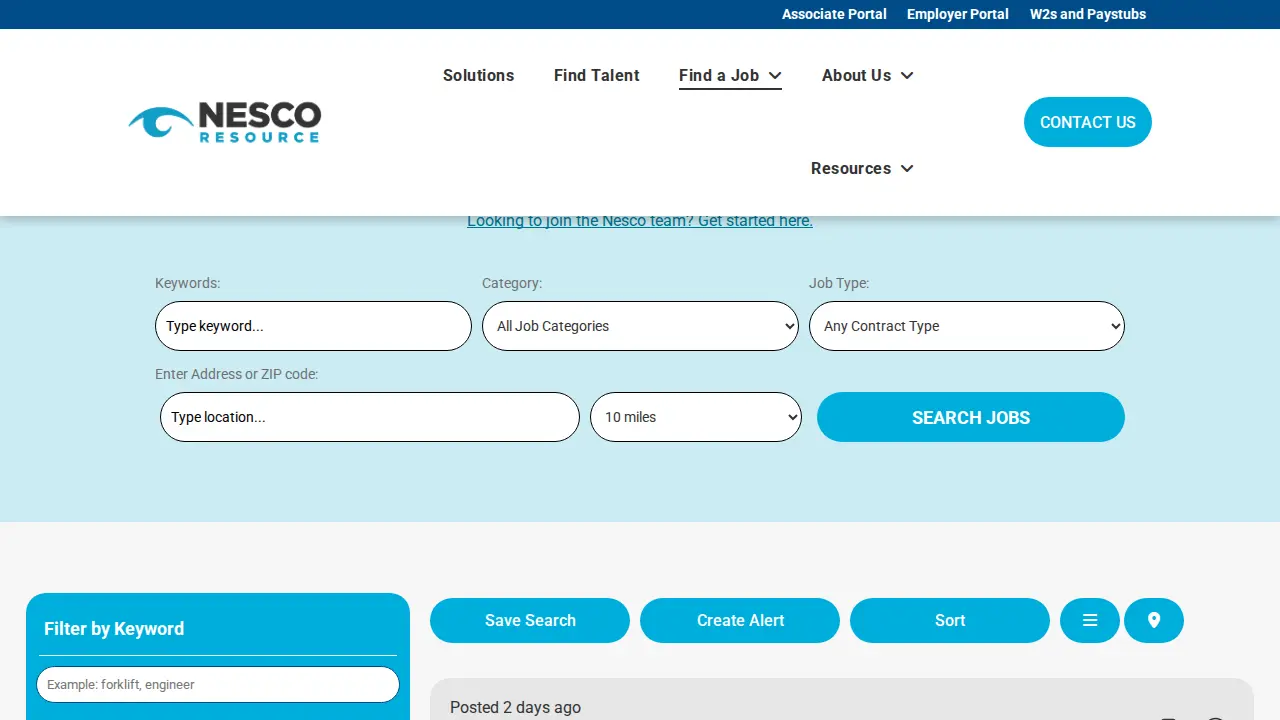Click the Sort button
This screenshot has width=1280, height=720.
[x=950, y=620]
